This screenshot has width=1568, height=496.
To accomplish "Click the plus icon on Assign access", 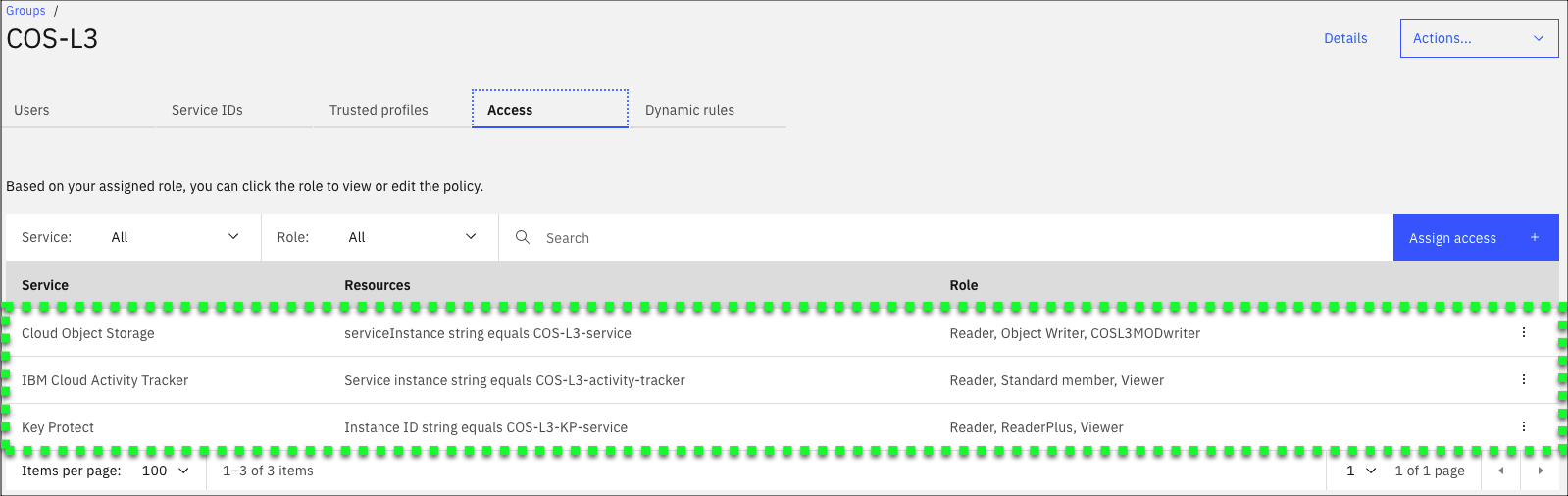I will point(1535,237).
